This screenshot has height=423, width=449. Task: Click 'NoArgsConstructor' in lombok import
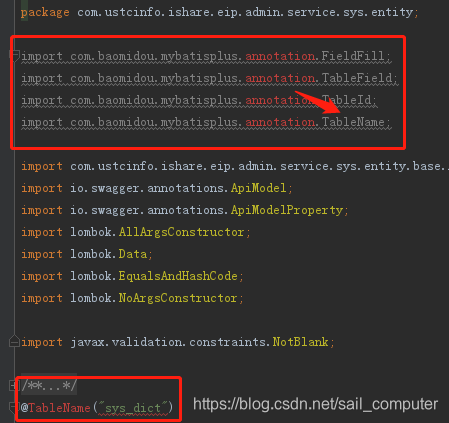pyautogui.click(x=178, y=298)
